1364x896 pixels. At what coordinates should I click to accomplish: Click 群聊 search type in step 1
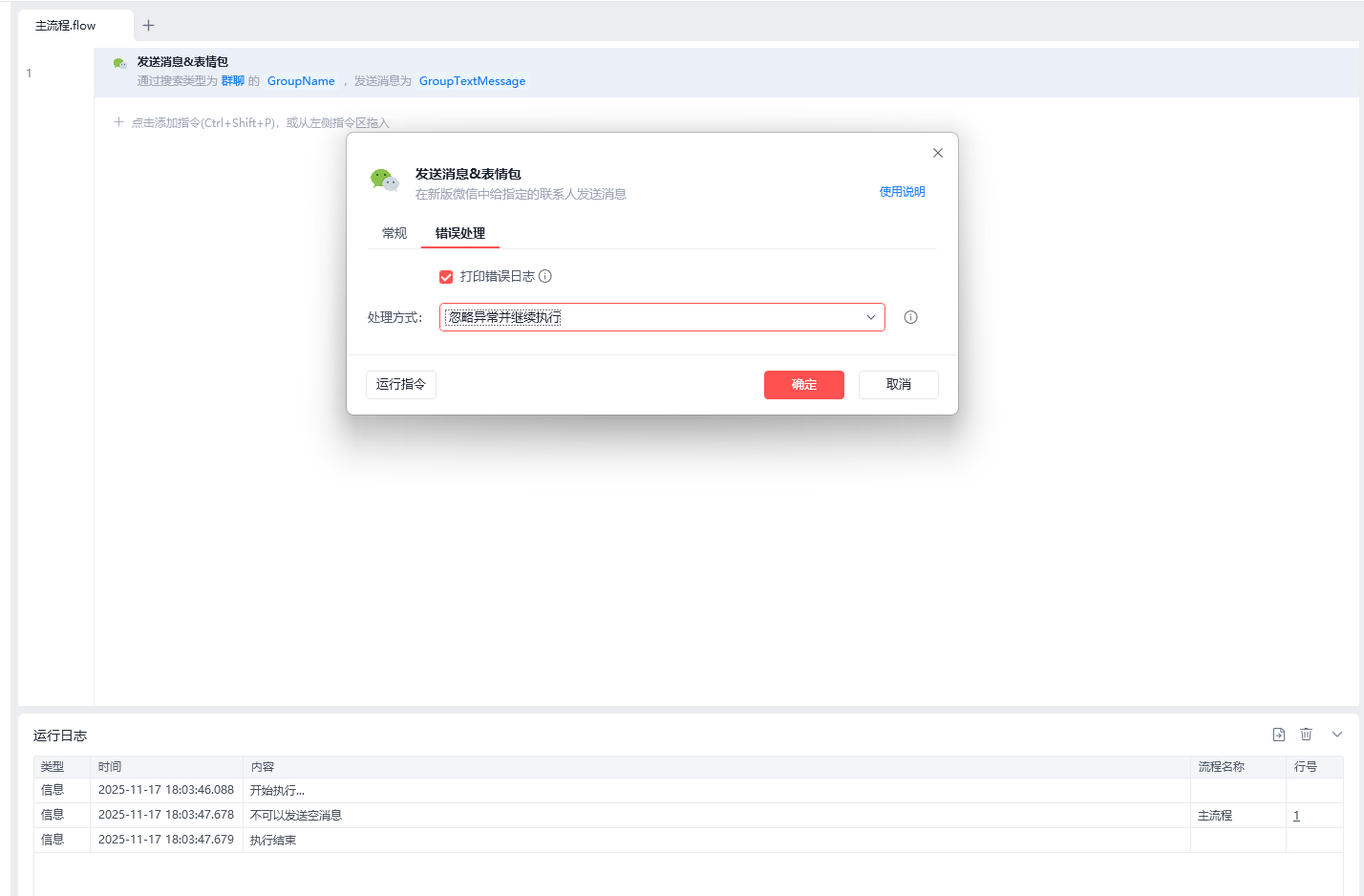(x=233, y=81)
